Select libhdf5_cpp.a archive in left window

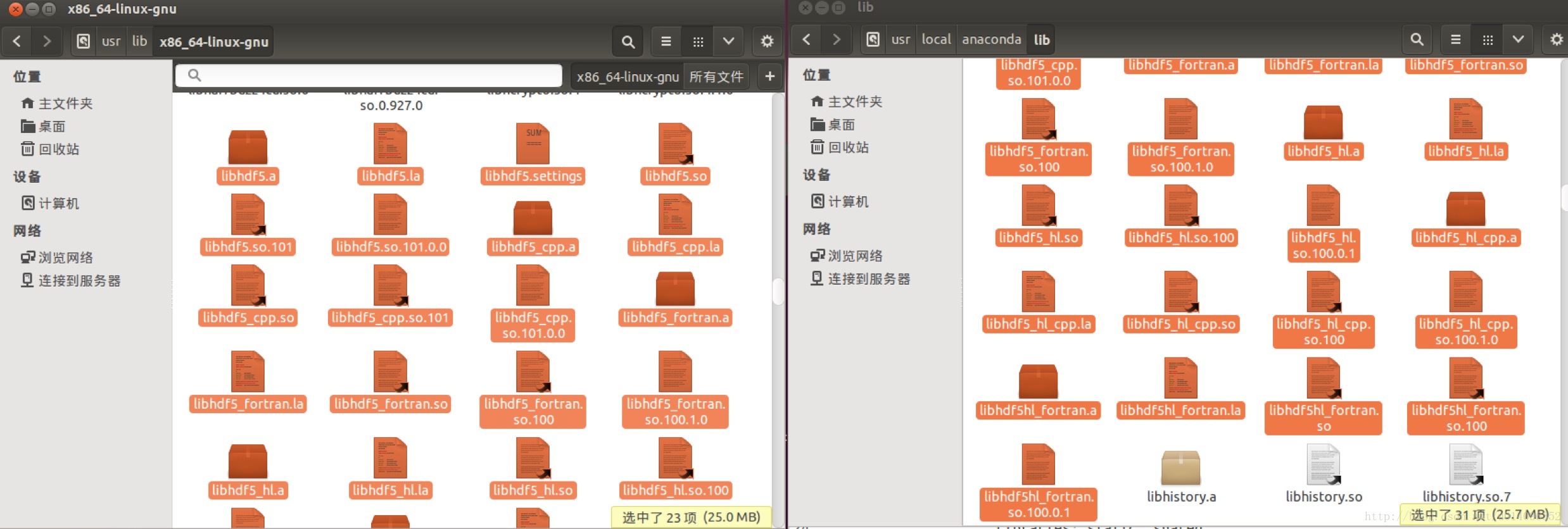(x=533, y=228)
